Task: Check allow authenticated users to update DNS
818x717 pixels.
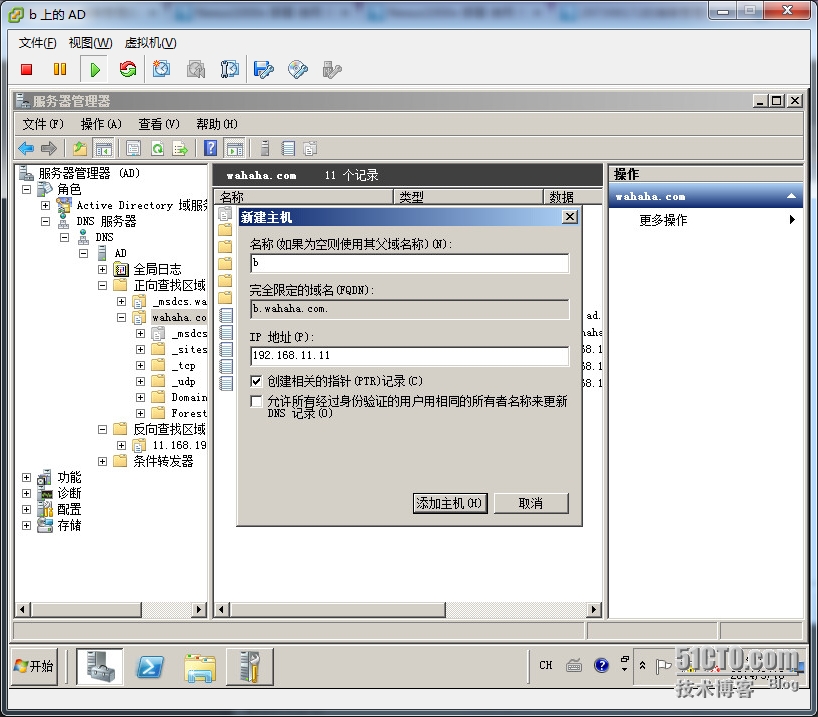Action: coord(256,401)
